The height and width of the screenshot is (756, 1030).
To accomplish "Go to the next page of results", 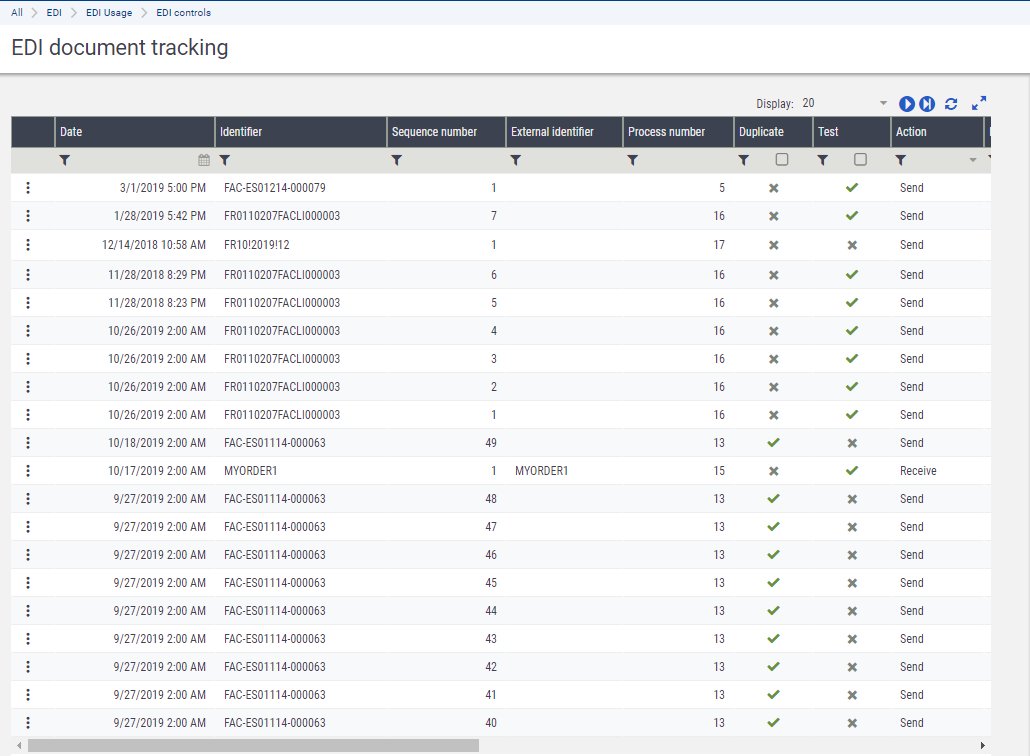I will click(x=907, y=104).
